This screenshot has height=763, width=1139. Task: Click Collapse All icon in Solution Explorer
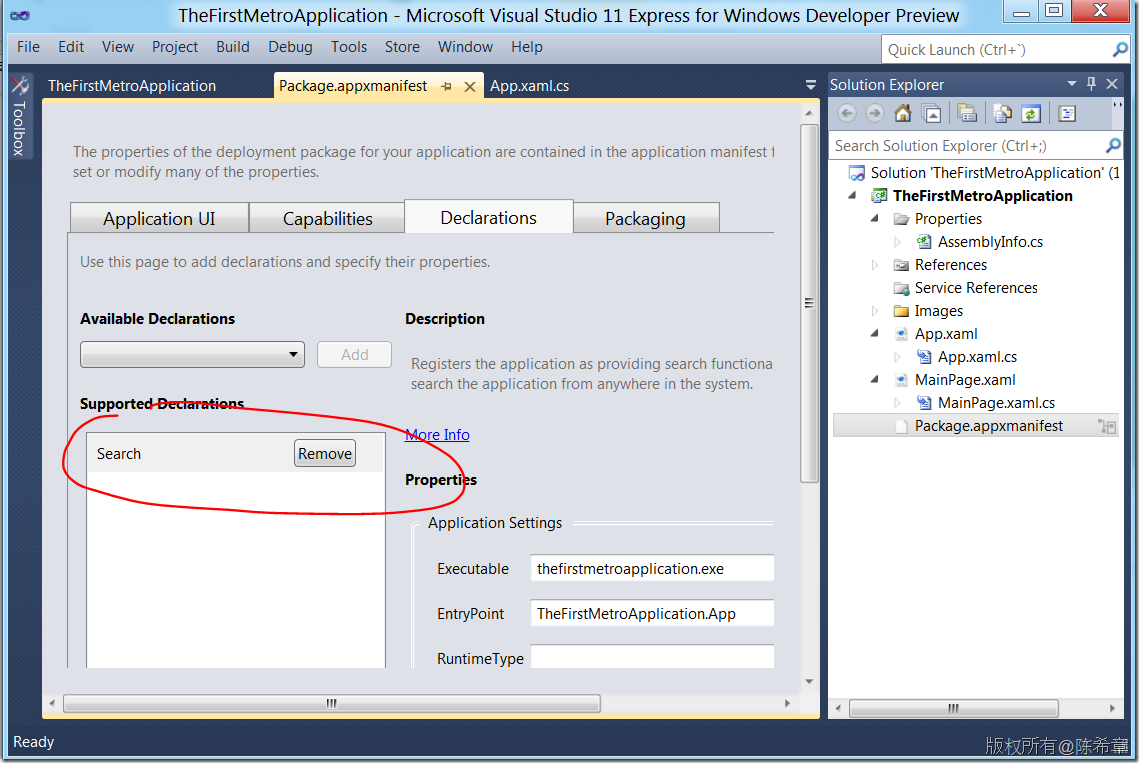point(931,113)
